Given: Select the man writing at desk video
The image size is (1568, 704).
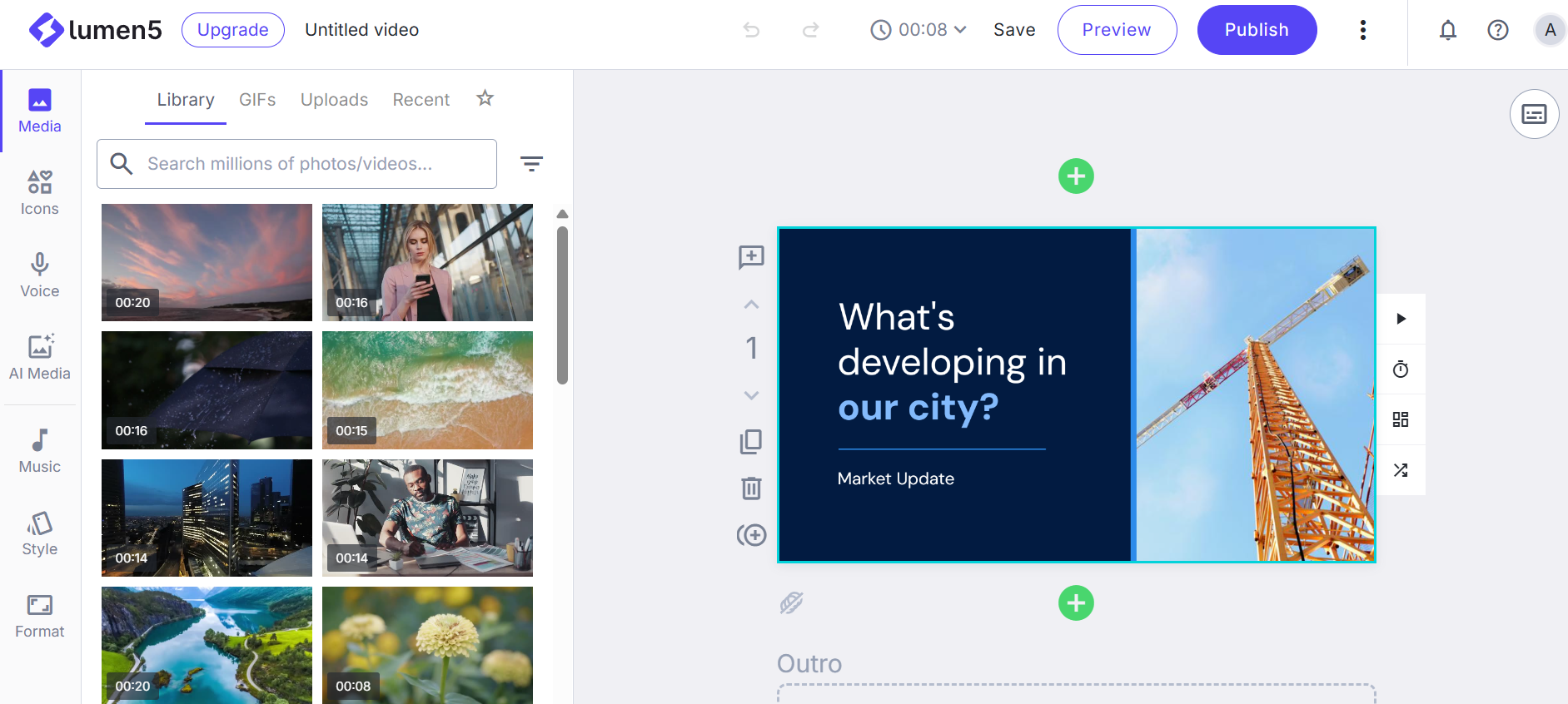Looking at the screenshot, I should pos(427,518).
